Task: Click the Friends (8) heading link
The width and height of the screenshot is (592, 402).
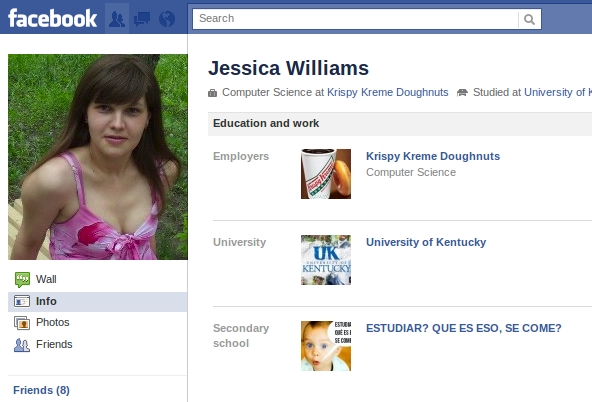Action: click(x=42, y=390)
